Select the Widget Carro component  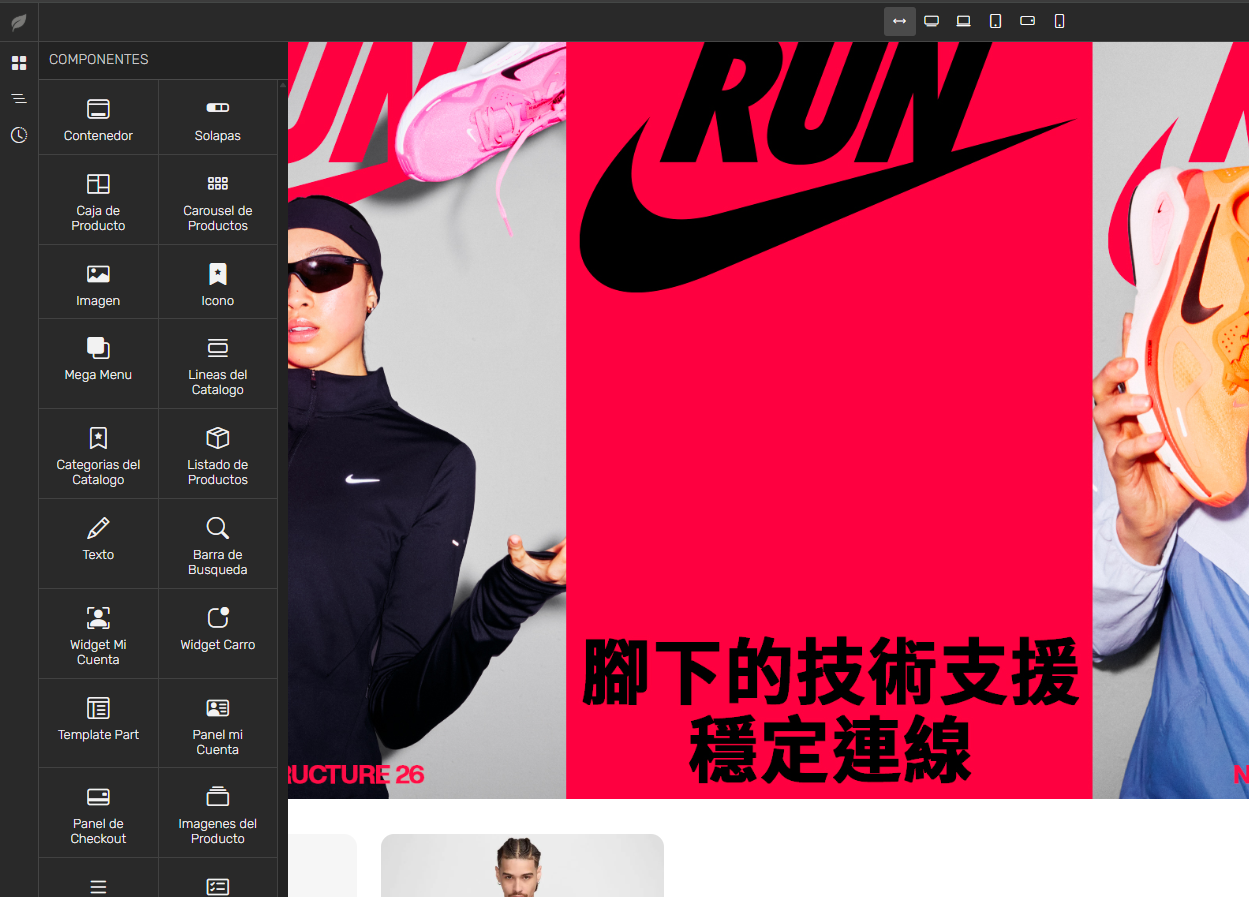coord(217,633)
